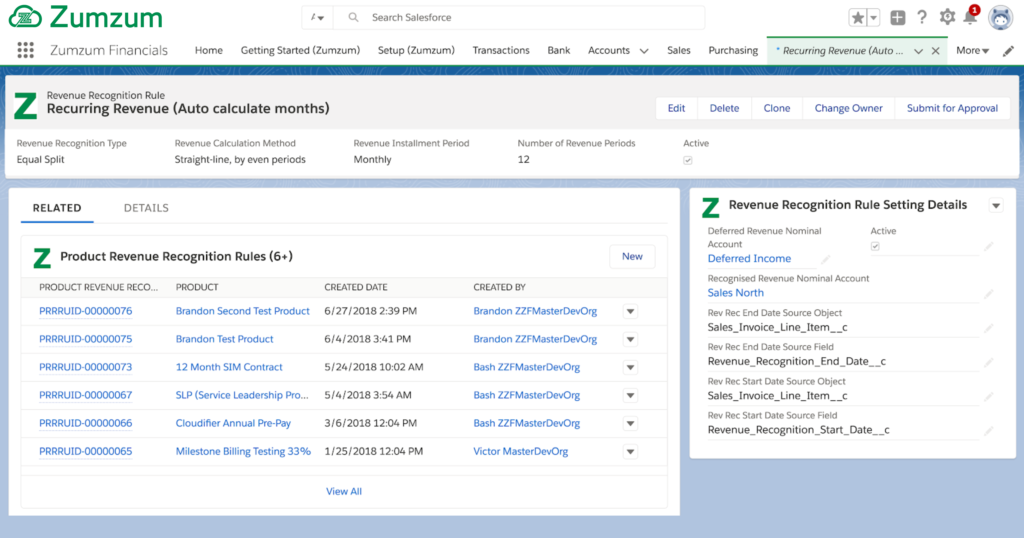This screenshot has height=538, width=1024.
Task: Open the Help question mark icon
Action: (x=922, y=18)
